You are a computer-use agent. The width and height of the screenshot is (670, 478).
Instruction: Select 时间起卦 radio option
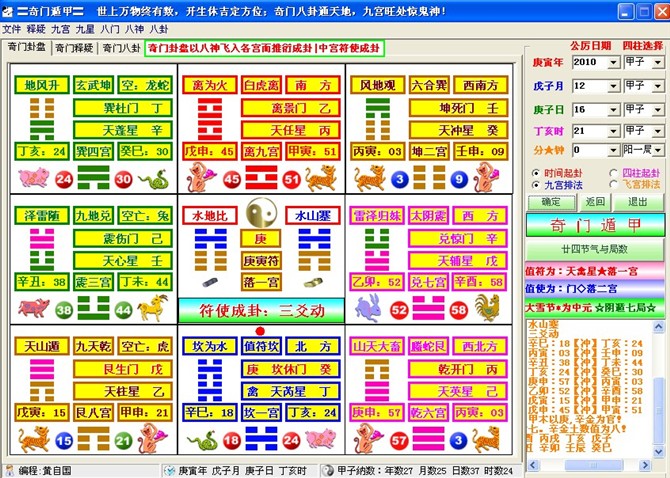point(535,173)
